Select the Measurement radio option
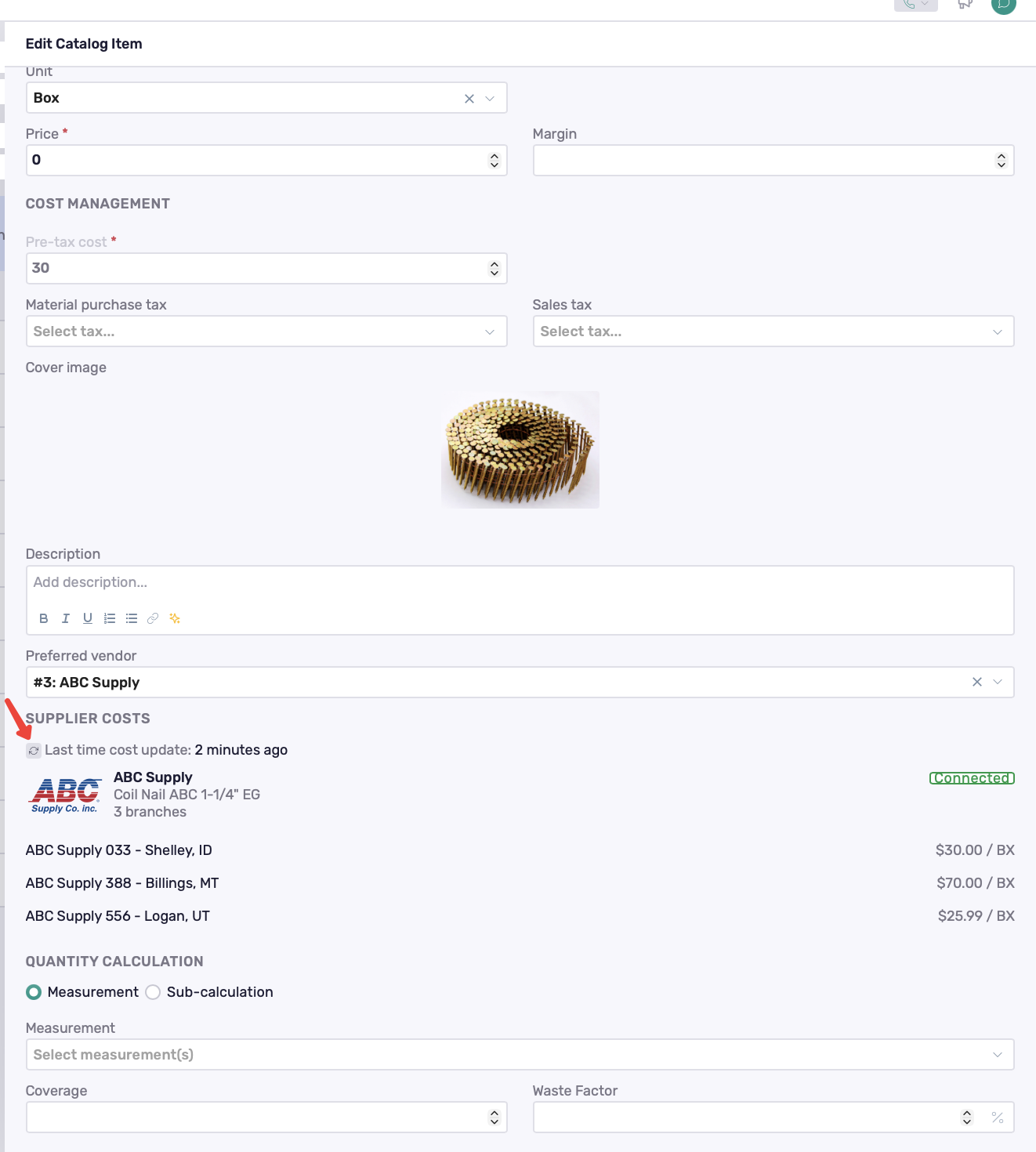Image resolution: width=1036 pixels, height=1152 pixels. coord(34,992)
